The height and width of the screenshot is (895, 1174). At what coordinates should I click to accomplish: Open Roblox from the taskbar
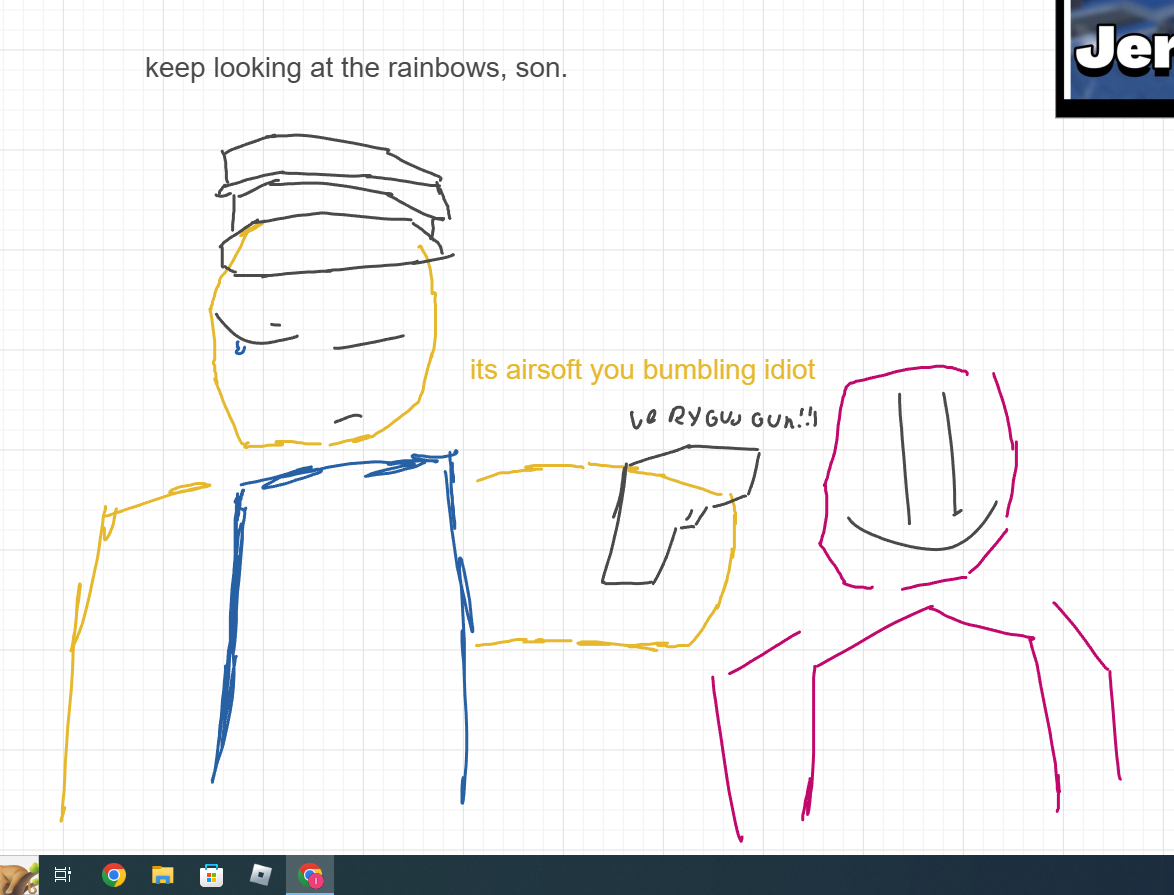261,875
